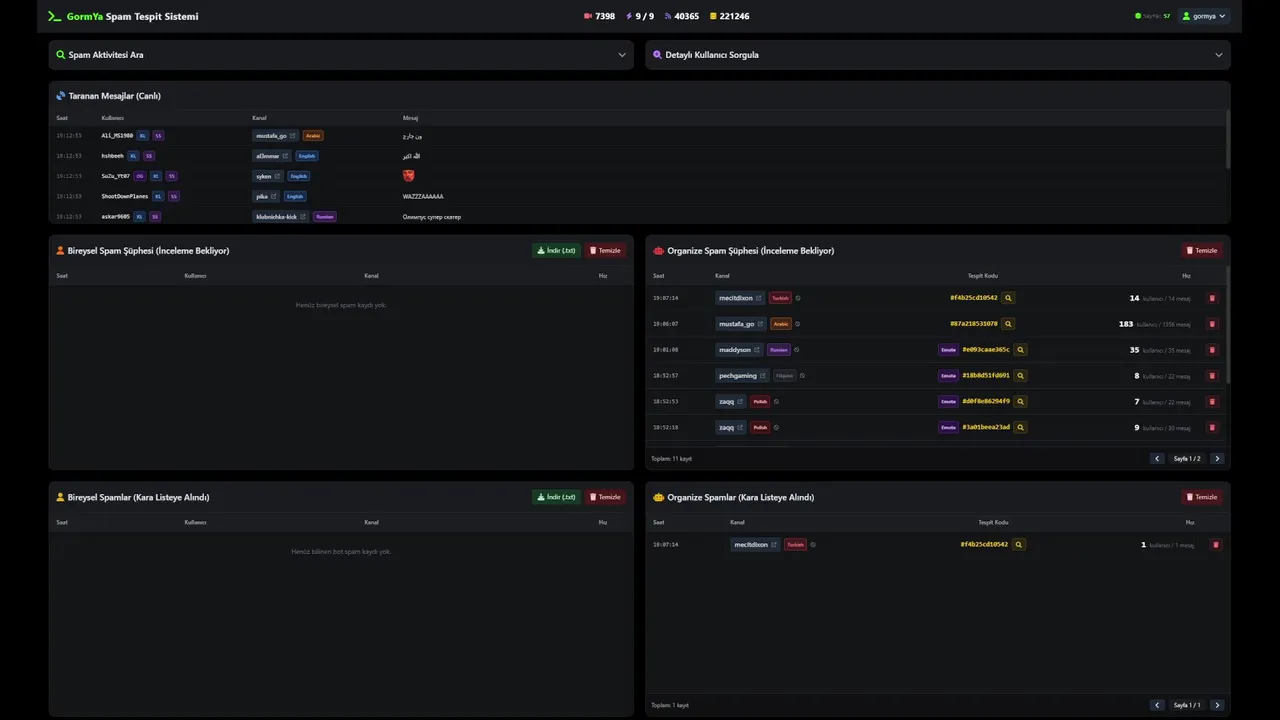Image resolution: width=1280 pixels, height=720 pixels.
Task: Search detection code #e093caae365c
Action: pos(1020,350)
